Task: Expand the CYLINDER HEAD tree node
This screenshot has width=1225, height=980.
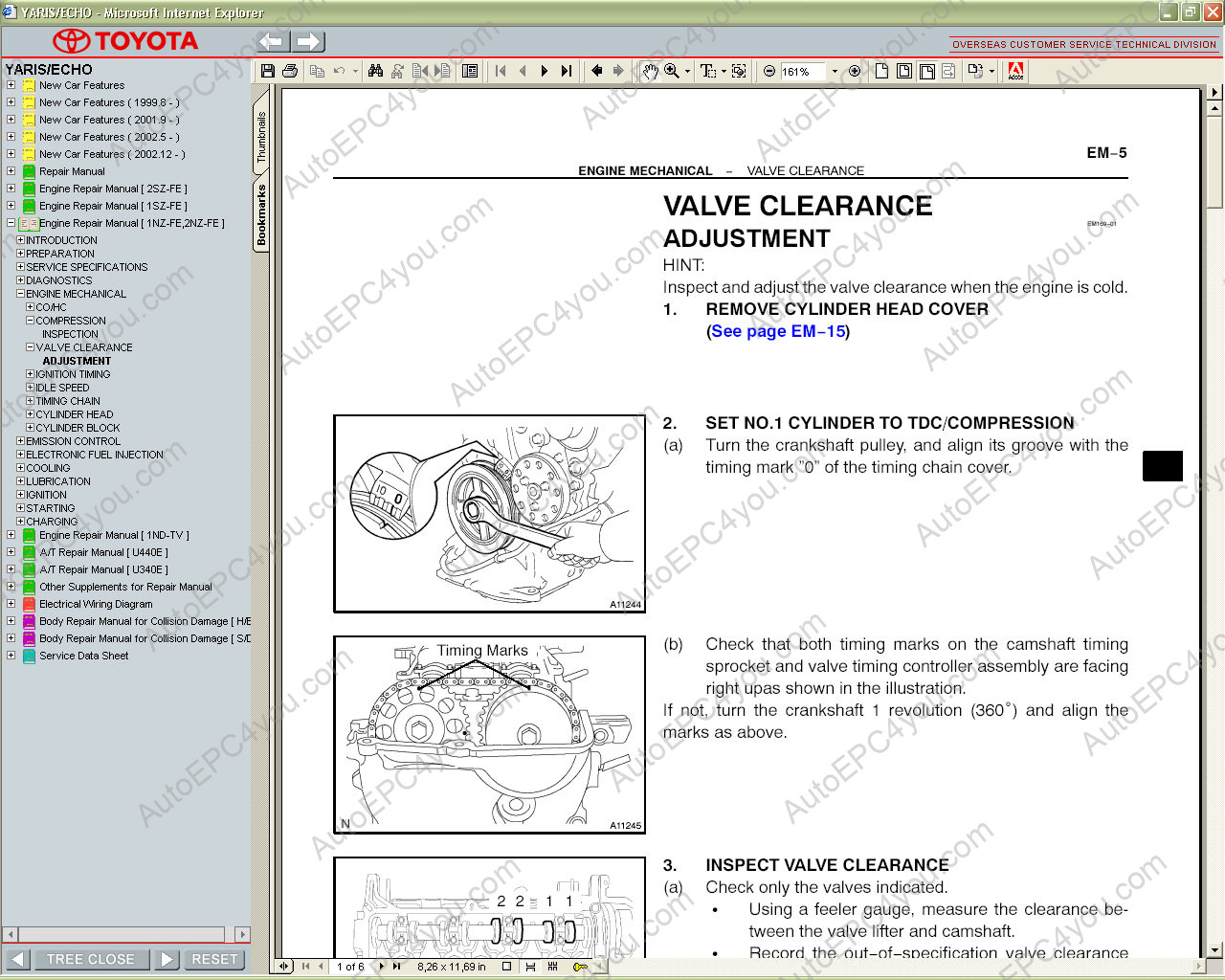Action: coord(30,414)
